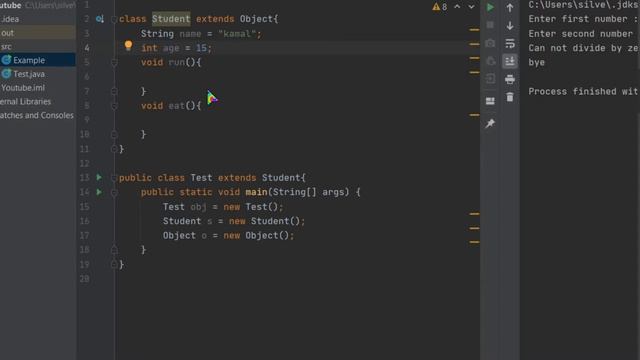Viewport: 640px width, 360px height.
Task: Click the yellow lightbulb quick-fix icon
Action: tap(128, 45)
